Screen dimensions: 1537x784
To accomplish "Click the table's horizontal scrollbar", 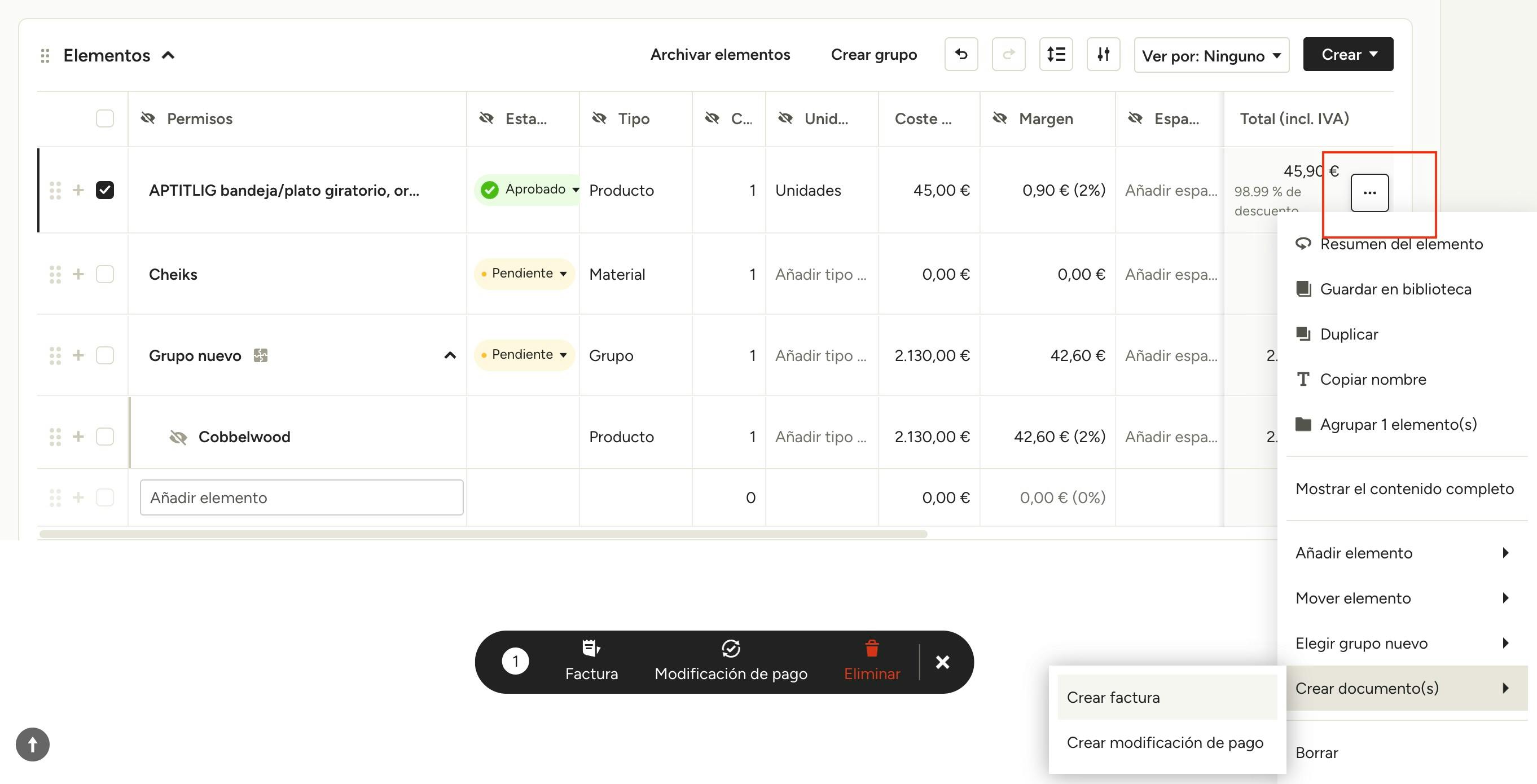I will coord(482,534).
